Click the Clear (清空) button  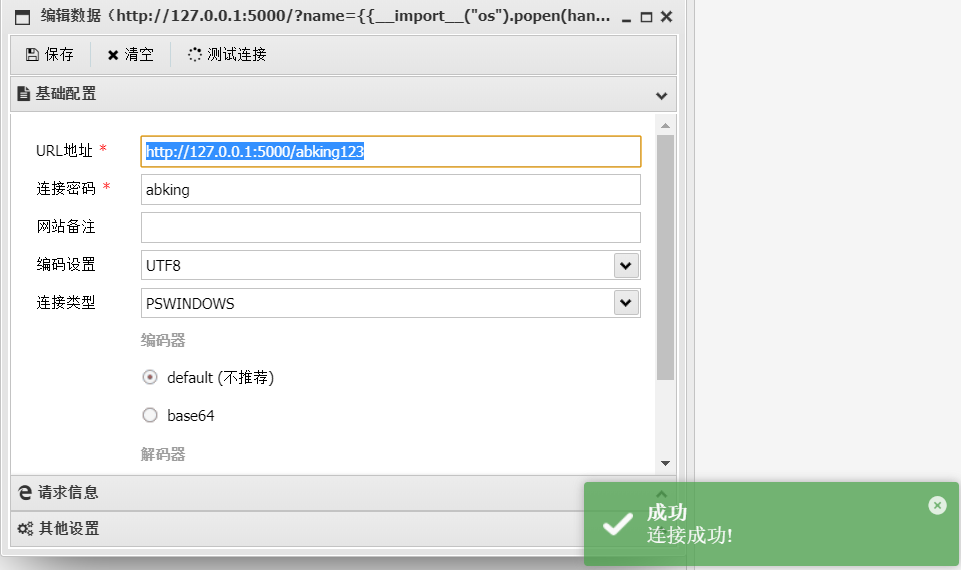(131, 55)
